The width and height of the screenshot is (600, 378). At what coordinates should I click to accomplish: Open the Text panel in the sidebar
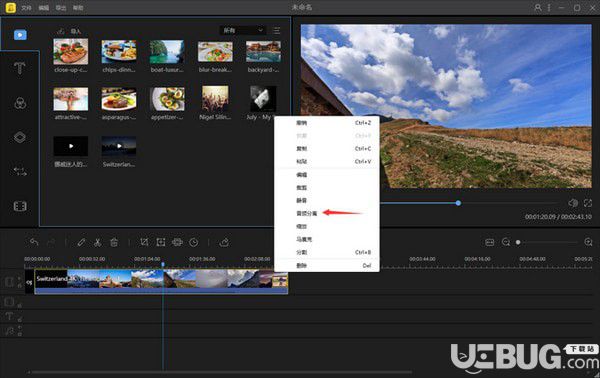[x=20, y=68]
